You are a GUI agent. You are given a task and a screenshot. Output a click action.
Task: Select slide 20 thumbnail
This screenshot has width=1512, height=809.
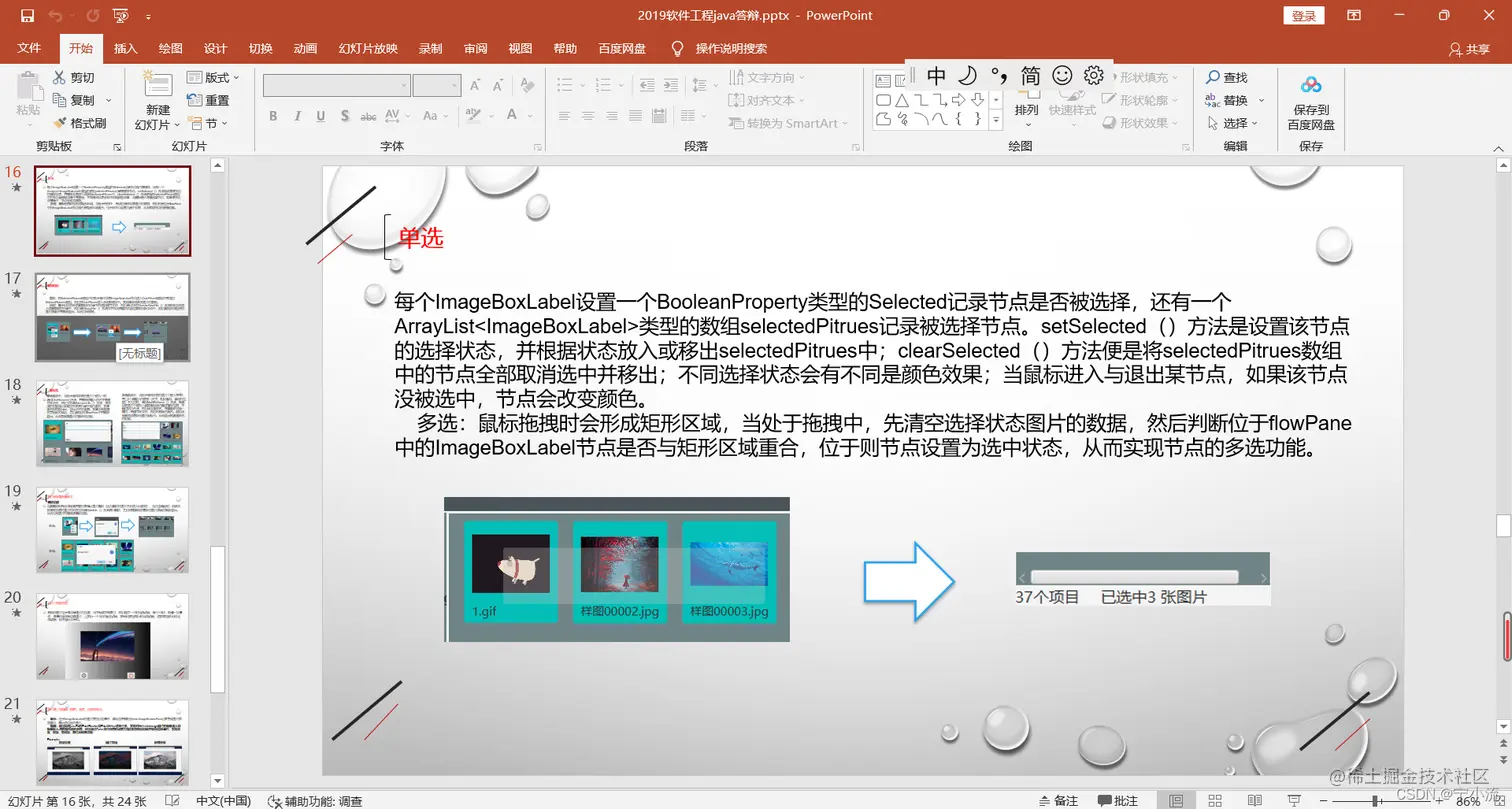(112, 636)
